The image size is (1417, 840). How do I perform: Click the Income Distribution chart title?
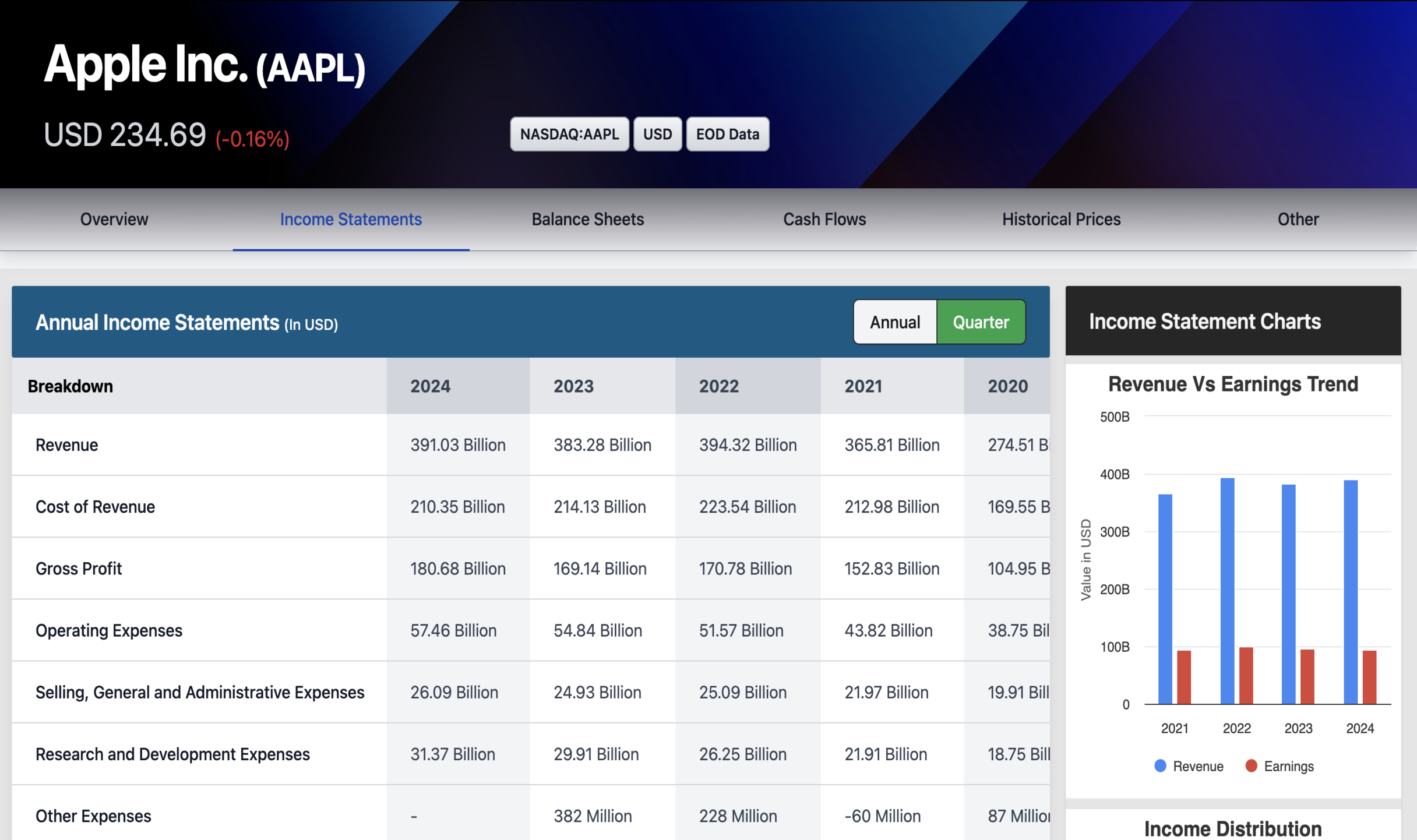click(1233, 828)
